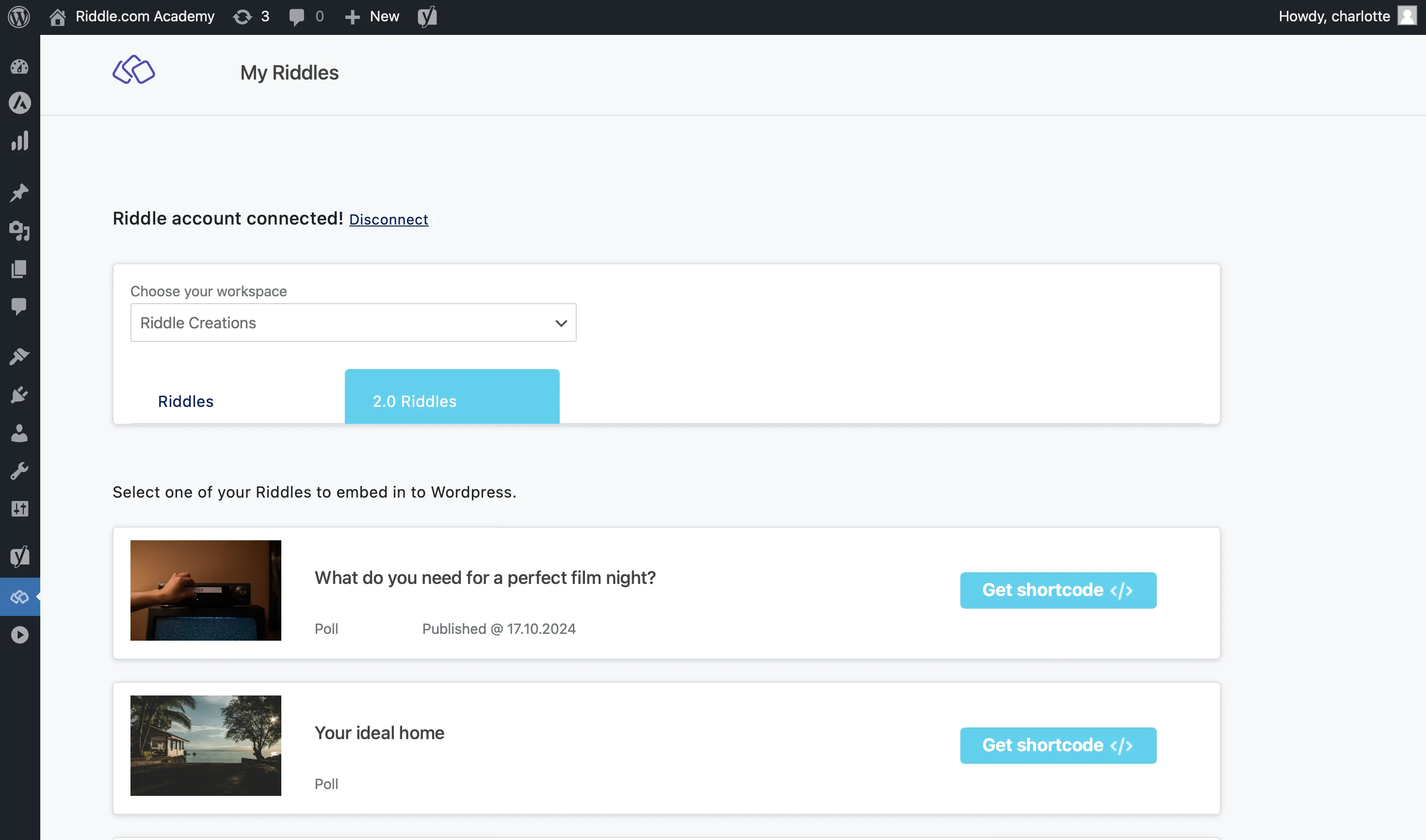Switch to the Riddles tab
This screenshot has width=1426, height=840.
point(186,401)
